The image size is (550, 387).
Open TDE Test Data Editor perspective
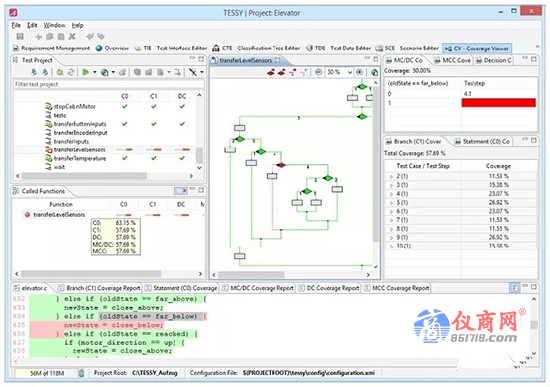click(x=338, y=48)
